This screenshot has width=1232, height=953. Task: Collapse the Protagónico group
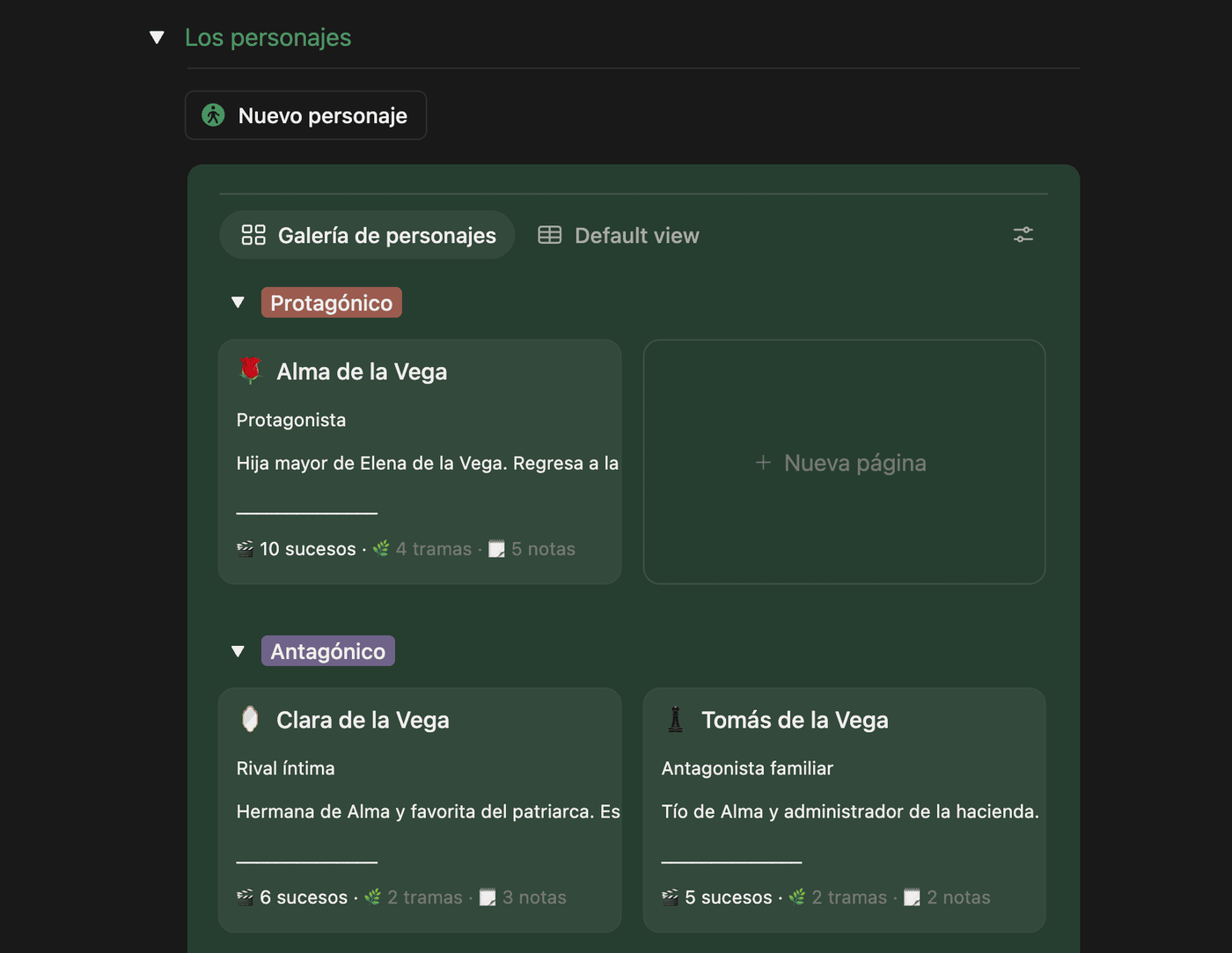click(x=238, y=303)
